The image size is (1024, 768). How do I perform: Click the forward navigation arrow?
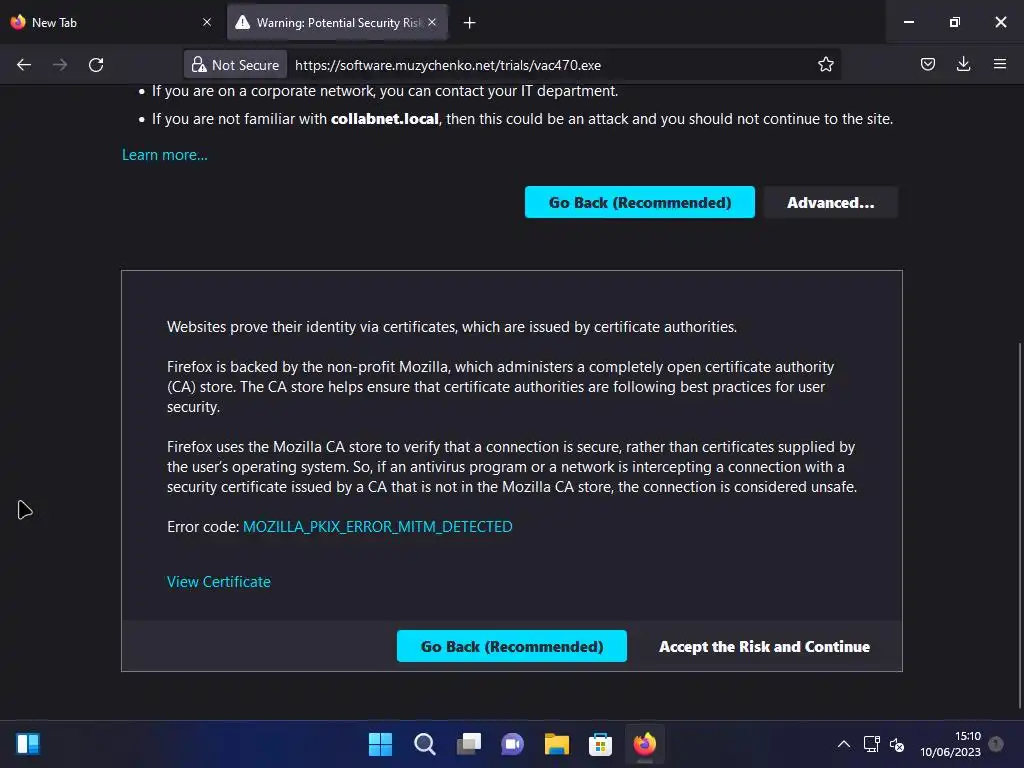coord(60,65)
